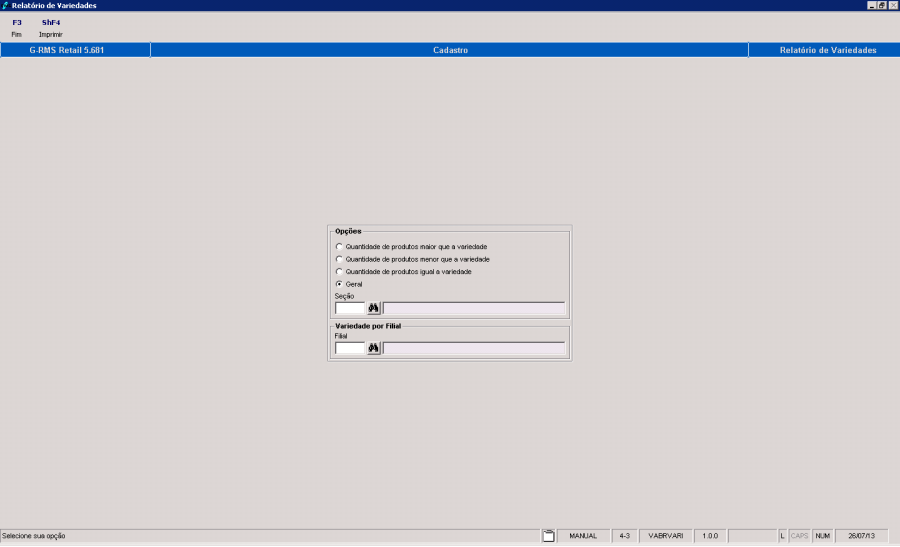Click the MANUAL status bar entry

tap(583, 536)
